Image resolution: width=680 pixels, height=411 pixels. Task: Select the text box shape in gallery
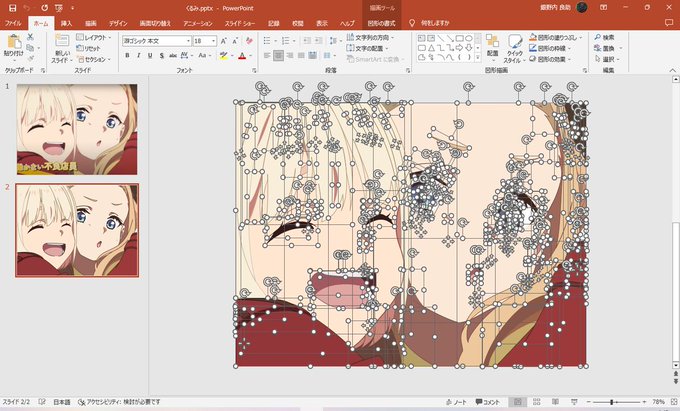click(422, 38)
